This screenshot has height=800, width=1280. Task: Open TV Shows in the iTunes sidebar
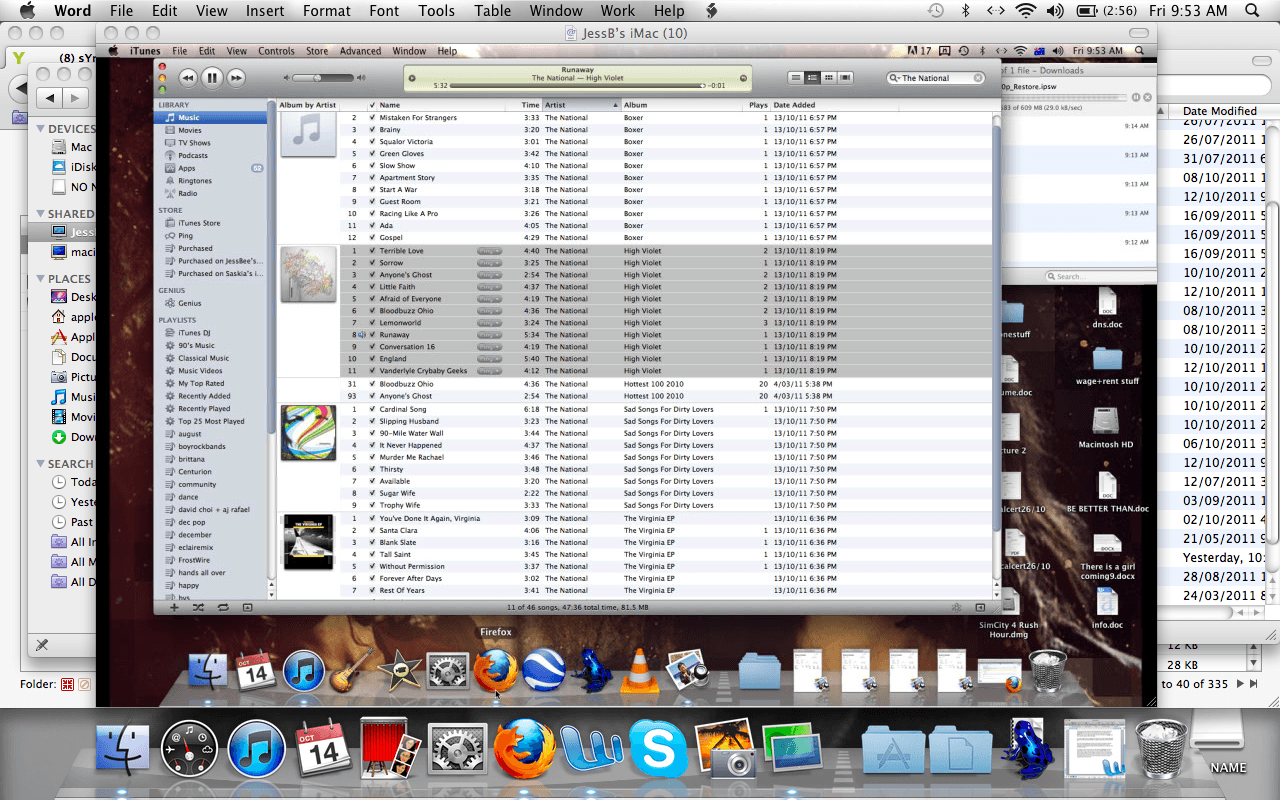(210, 143)
